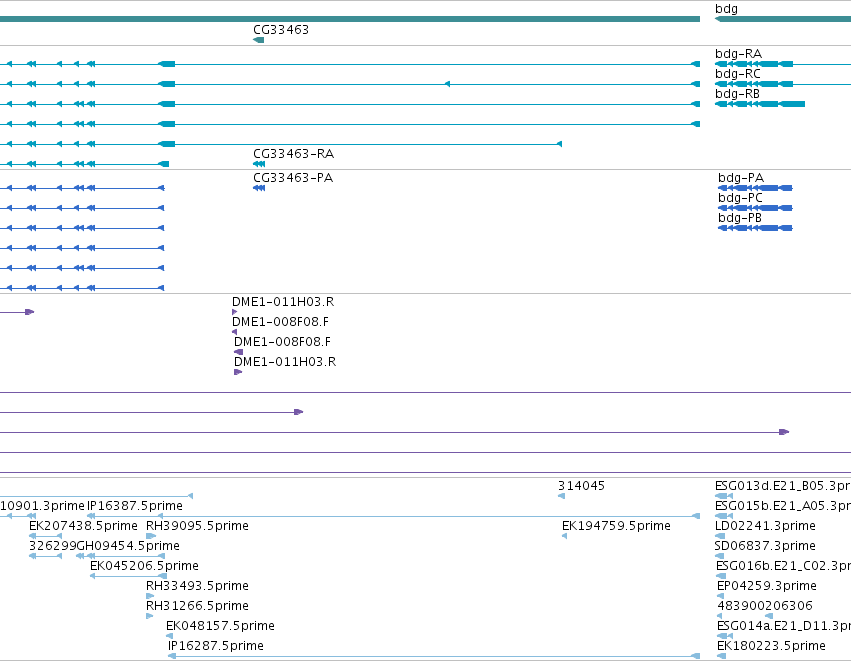Click the IP16287.5prime label
Image resolution: width=851 pixels, height=661 pixels.
coord(215,646)
